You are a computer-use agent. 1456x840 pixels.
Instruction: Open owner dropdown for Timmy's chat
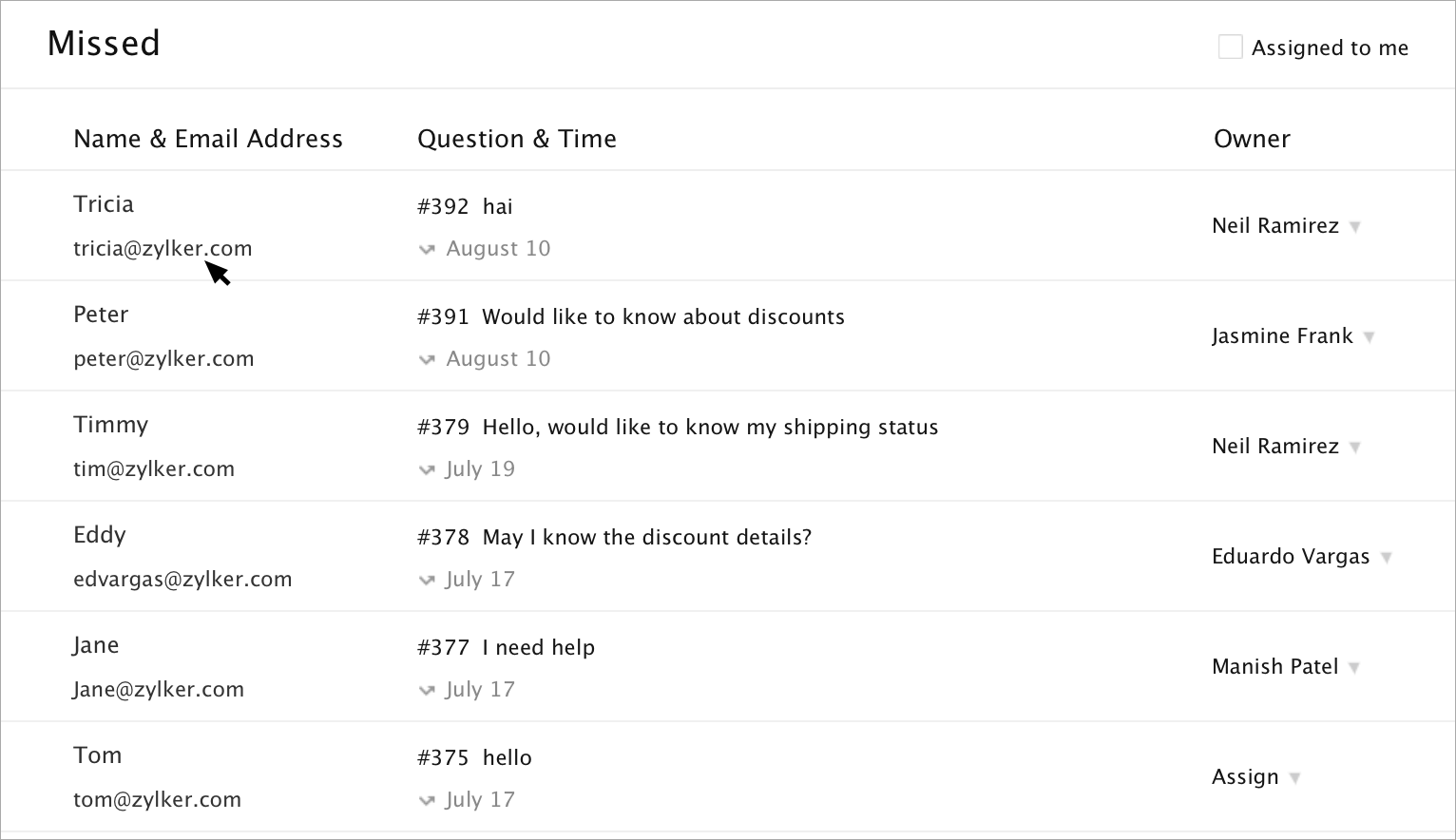pos(1355,448)
